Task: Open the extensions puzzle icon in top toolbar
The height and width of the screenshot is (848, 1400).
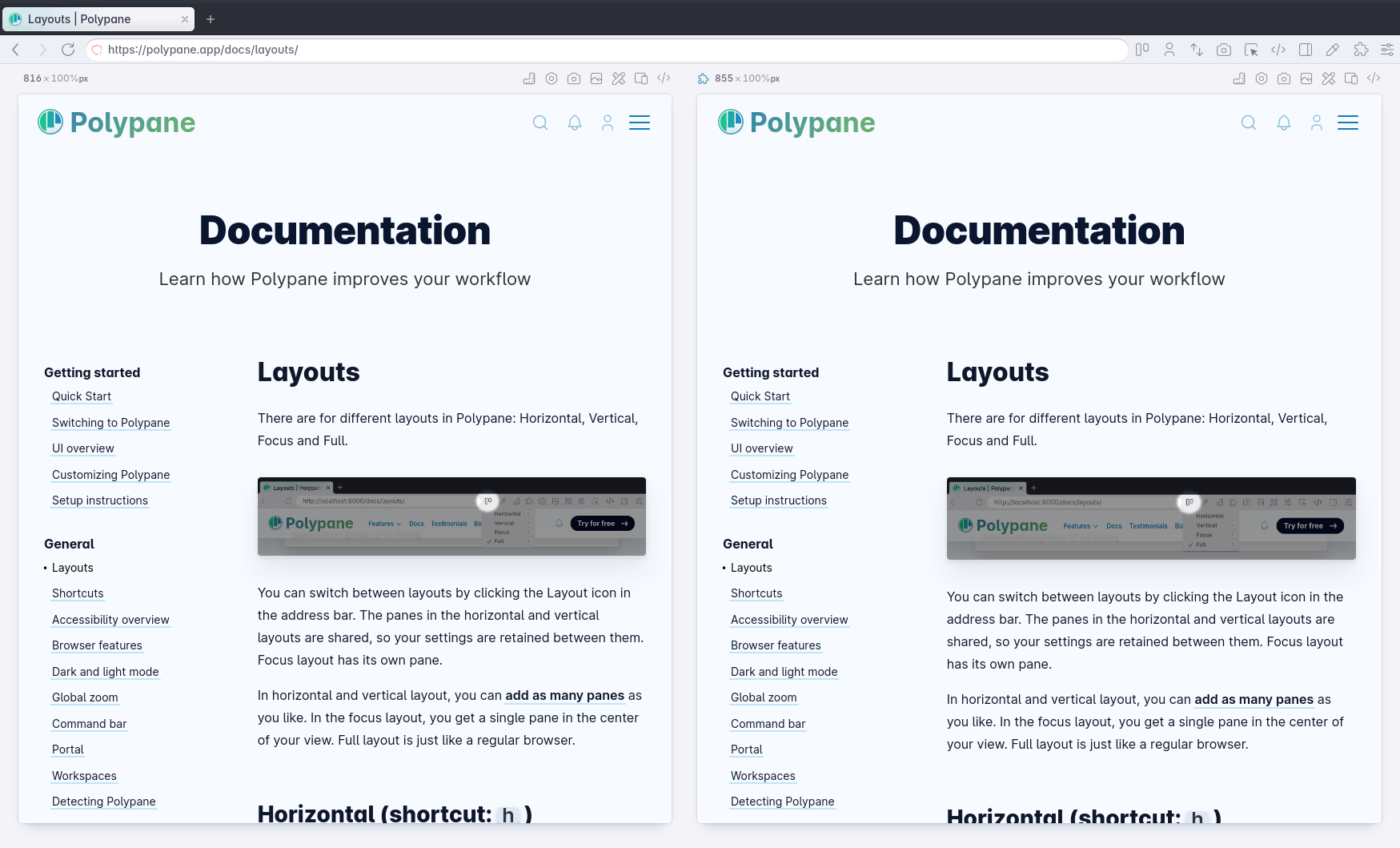Action: (x=1360, y=50)
